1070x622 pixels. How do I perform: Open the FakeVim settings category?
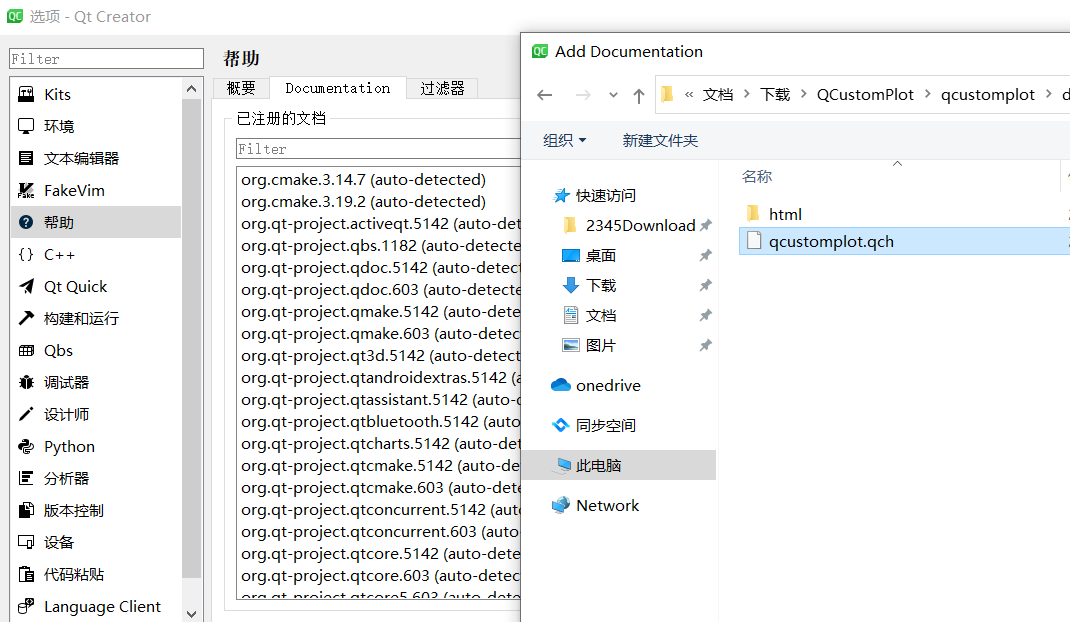[x=96, y=190]
